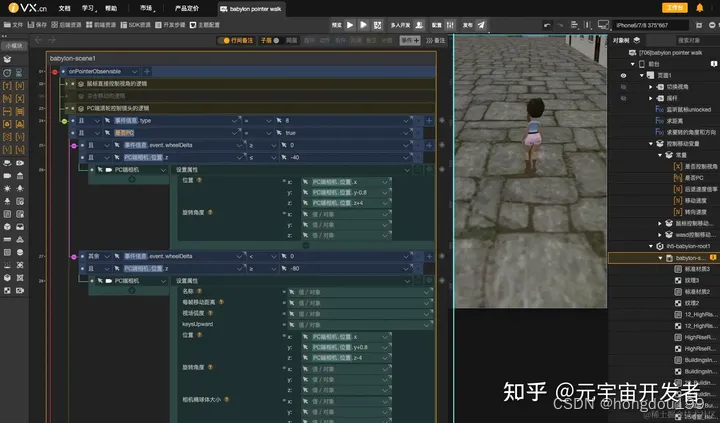Image resolution: width=720 pixels, height=423 pixels.
Task: Click the value field containing 8
Action: (x=343, y=121)
